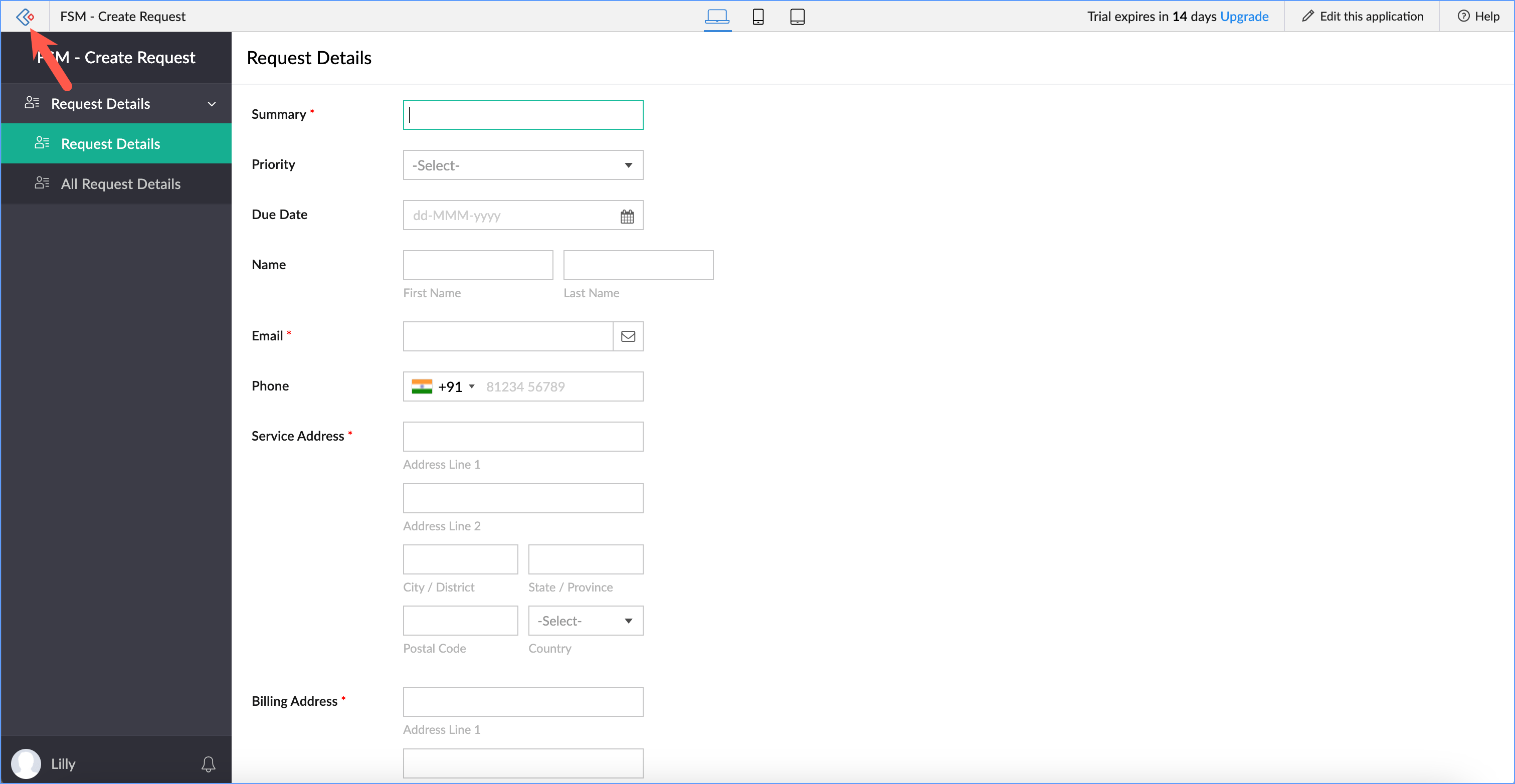Open the Service Address Country dropdown
The image size is (1515, 784).
point(585,621)
